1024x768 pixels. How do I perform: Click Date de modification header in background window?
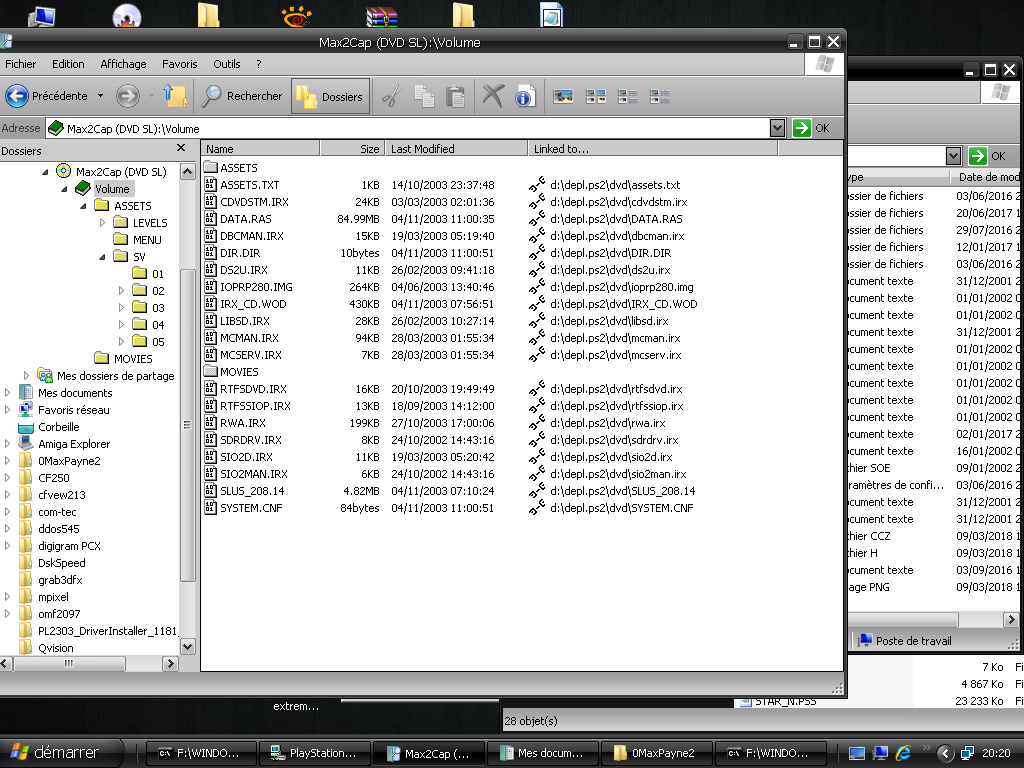pos(987,177)
